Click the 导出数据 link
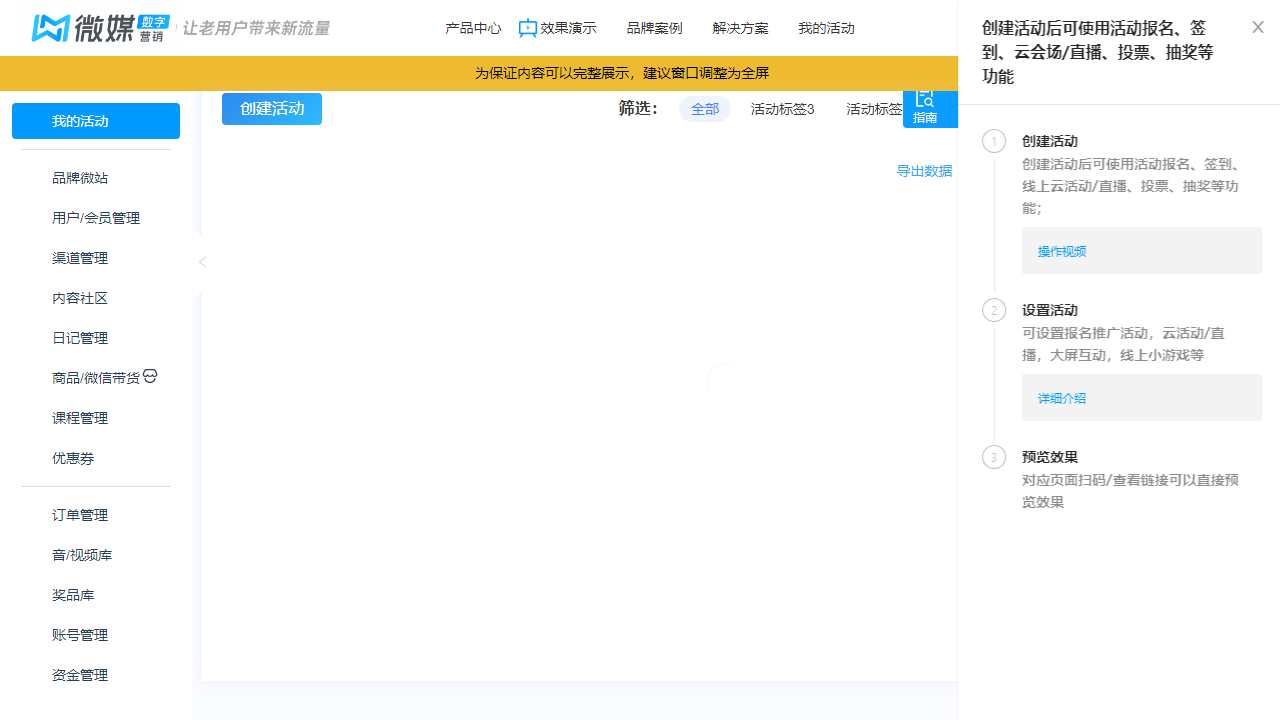 923,171
